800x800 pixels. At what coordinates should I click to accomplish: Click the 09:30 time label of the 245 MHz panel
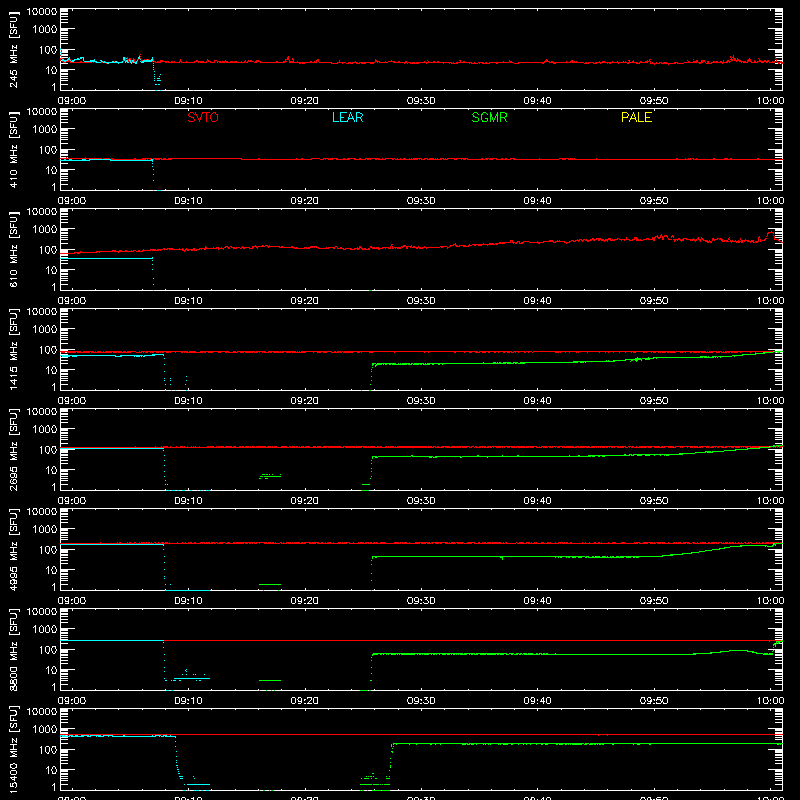pos(421,101)
